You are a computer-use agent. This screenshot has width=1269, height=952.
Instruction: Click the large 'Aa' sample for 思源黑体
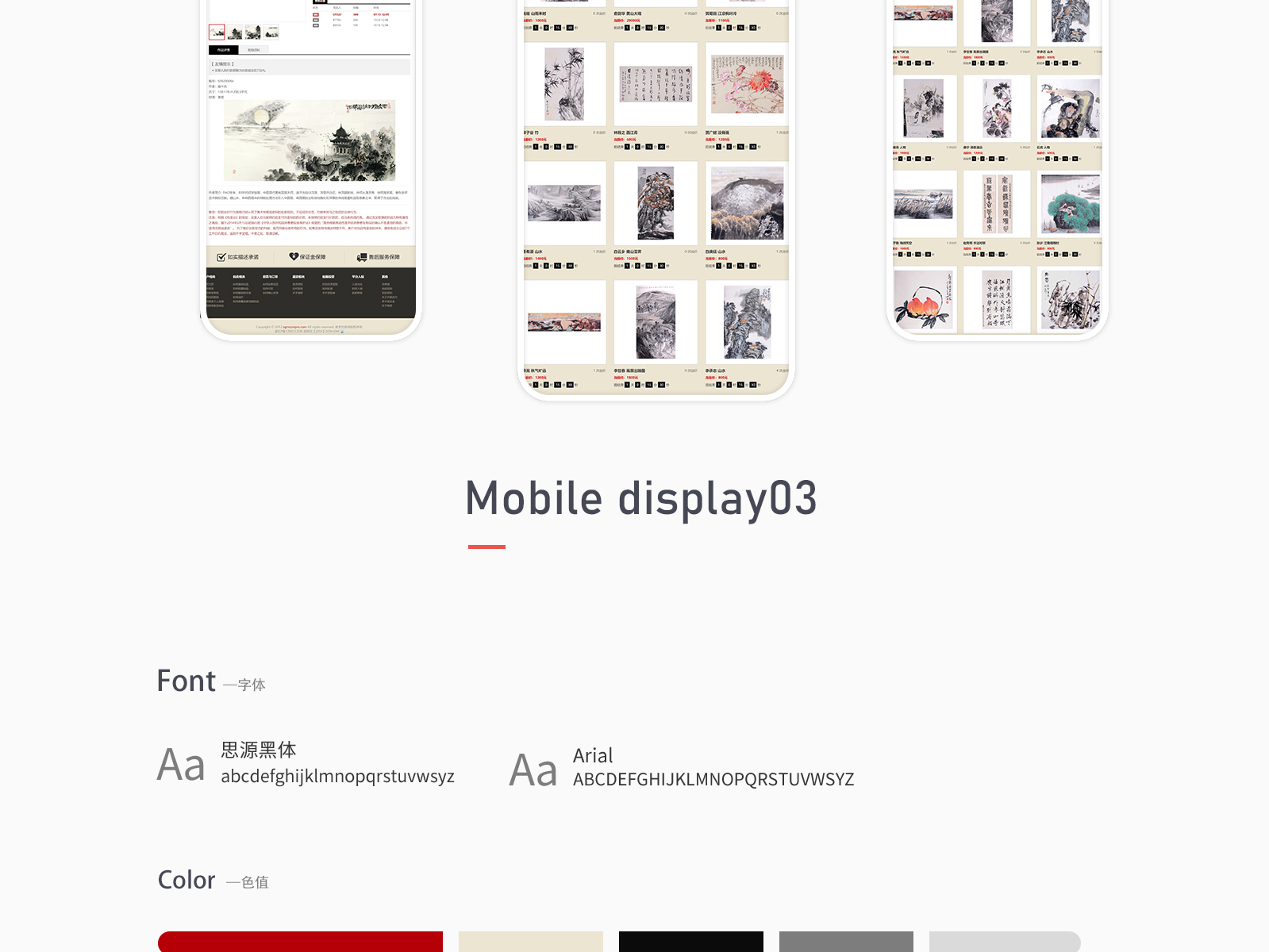coord(181,766)
